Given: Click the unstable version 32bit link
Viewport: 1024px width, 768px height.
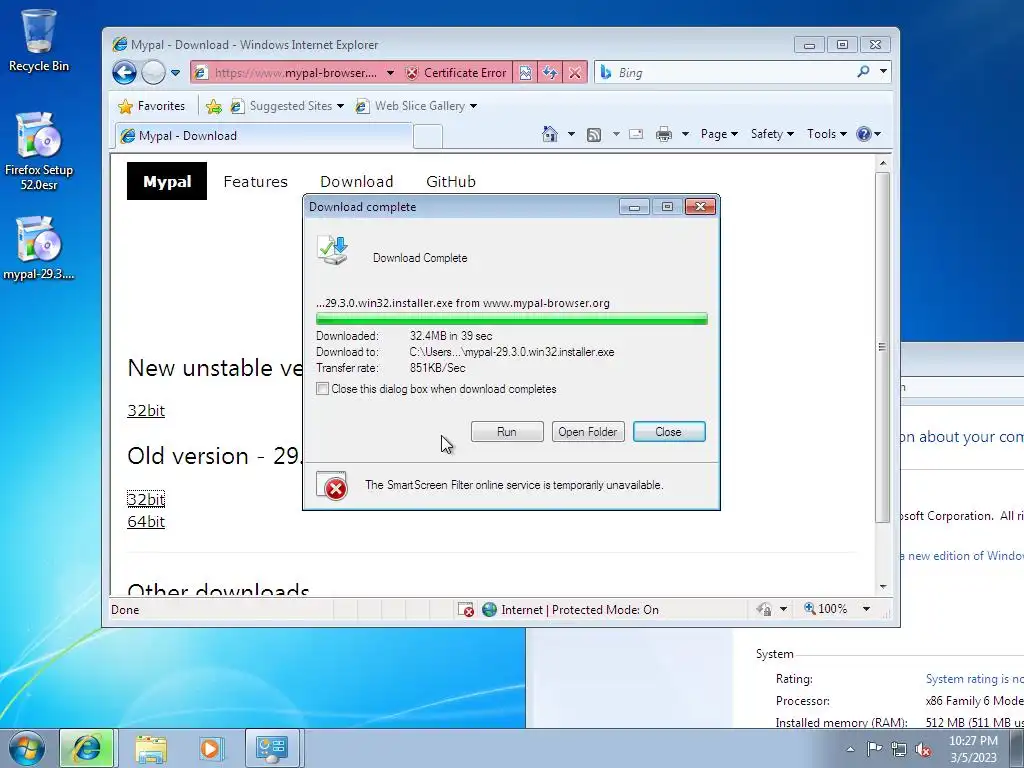Looking at the screenshot, I should [x=146, y=410].
